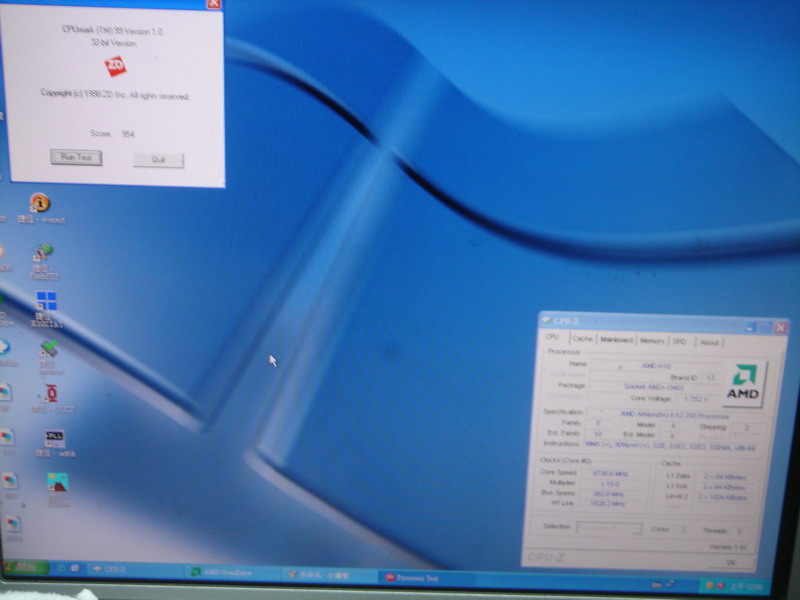Image resolution: width=800 pixels, height=600 pixels.
Task: Open the everest shortcut icon on desktop
Action: tap(39, 203)
